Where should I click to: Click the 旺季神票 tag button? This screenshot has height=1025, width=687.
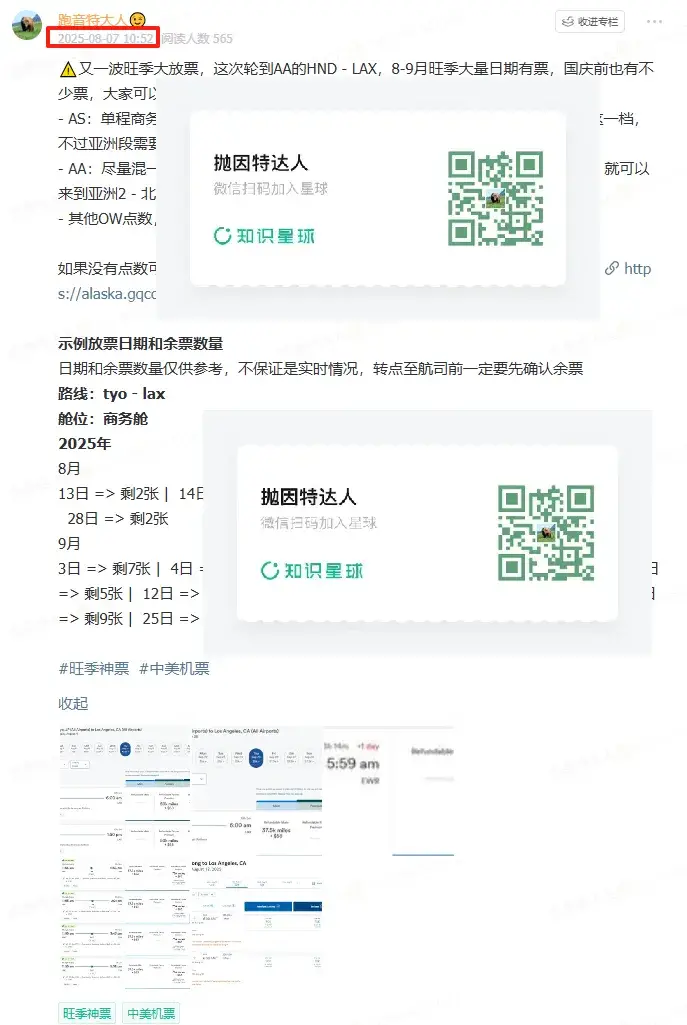(87, 1013)
